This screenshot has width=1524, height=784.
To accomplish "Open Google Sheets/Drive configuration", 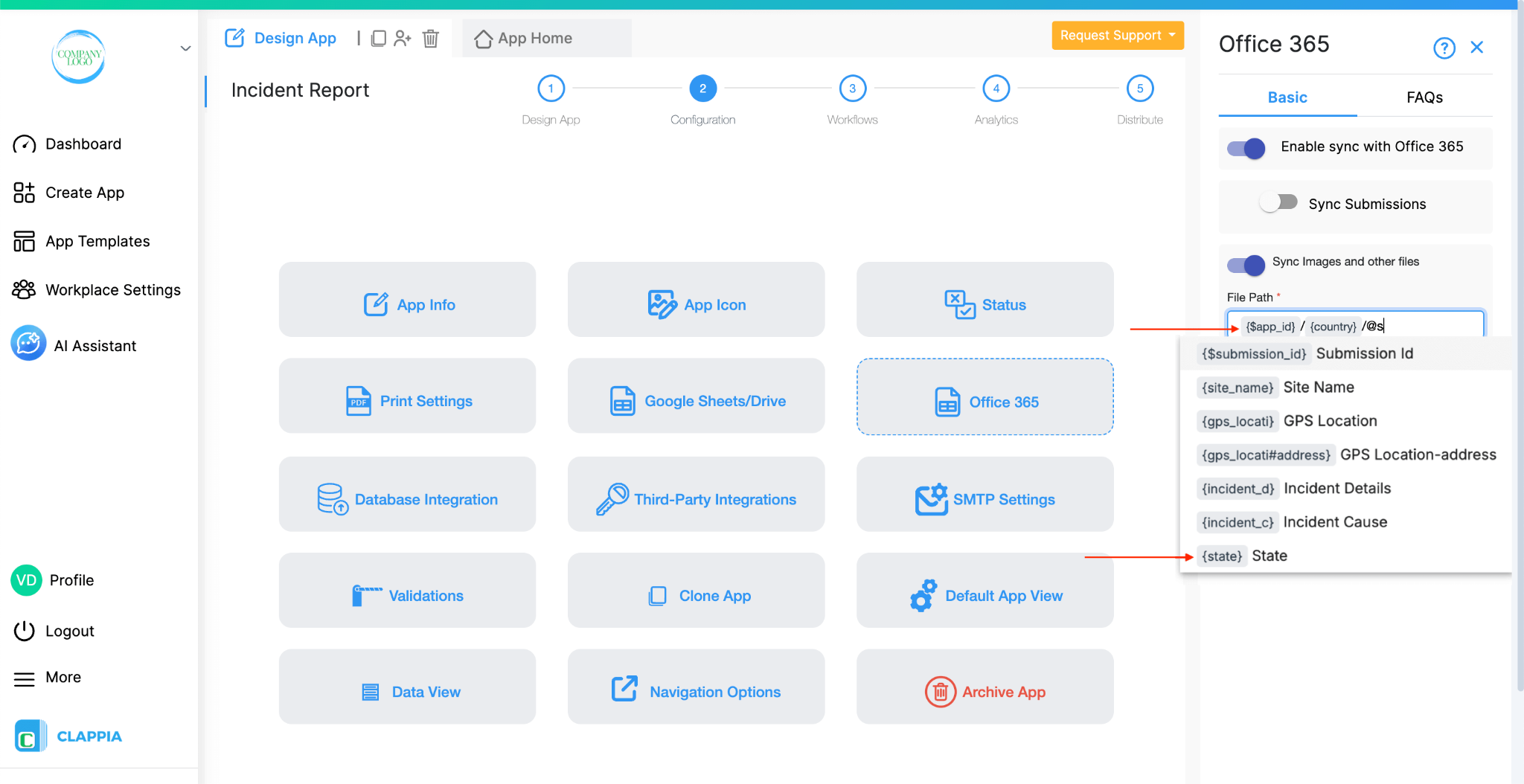I will pos(696,400).
